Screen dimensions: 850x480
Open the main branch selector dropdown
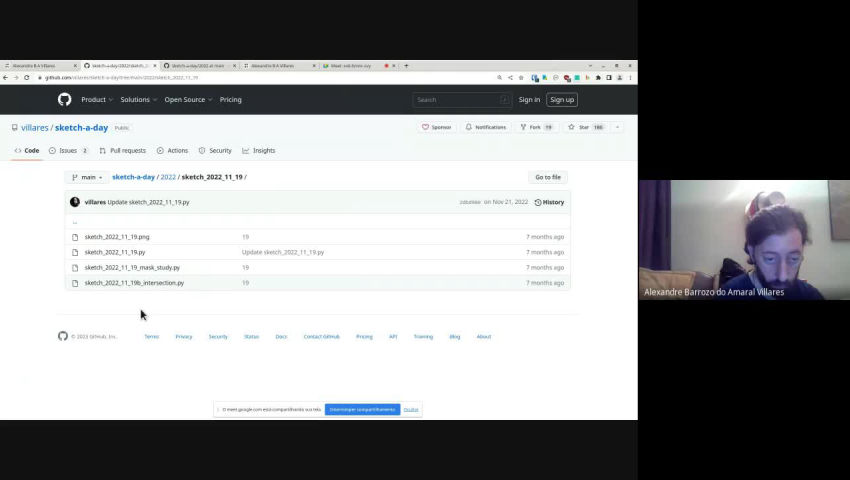click(x=87, y=177)
